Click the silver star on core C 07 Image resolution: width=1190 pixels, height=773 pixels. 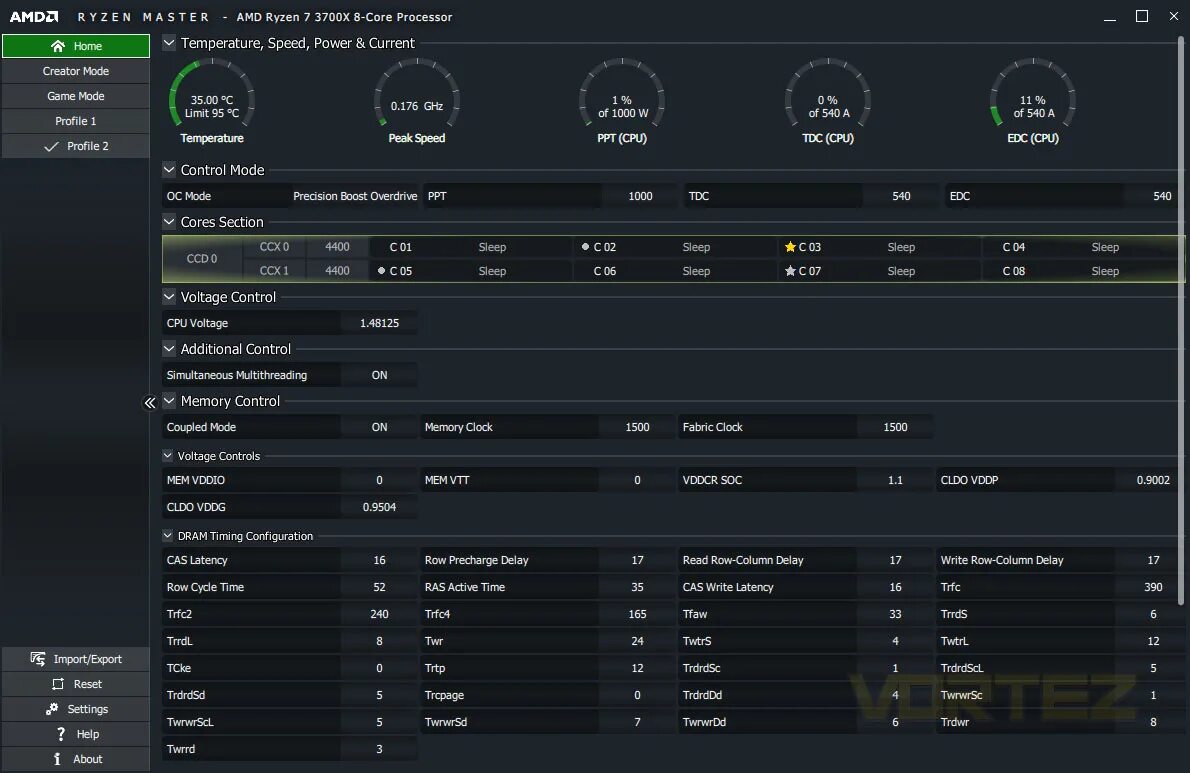click(x=790, y=271)
